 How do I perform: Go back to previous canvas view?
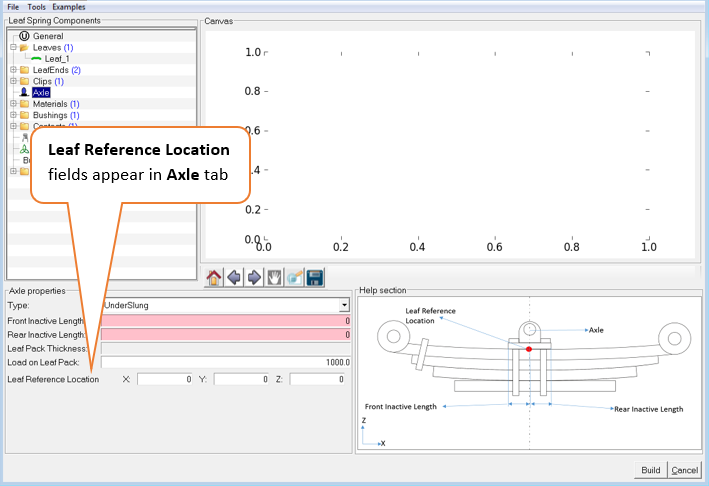[234, 277]
